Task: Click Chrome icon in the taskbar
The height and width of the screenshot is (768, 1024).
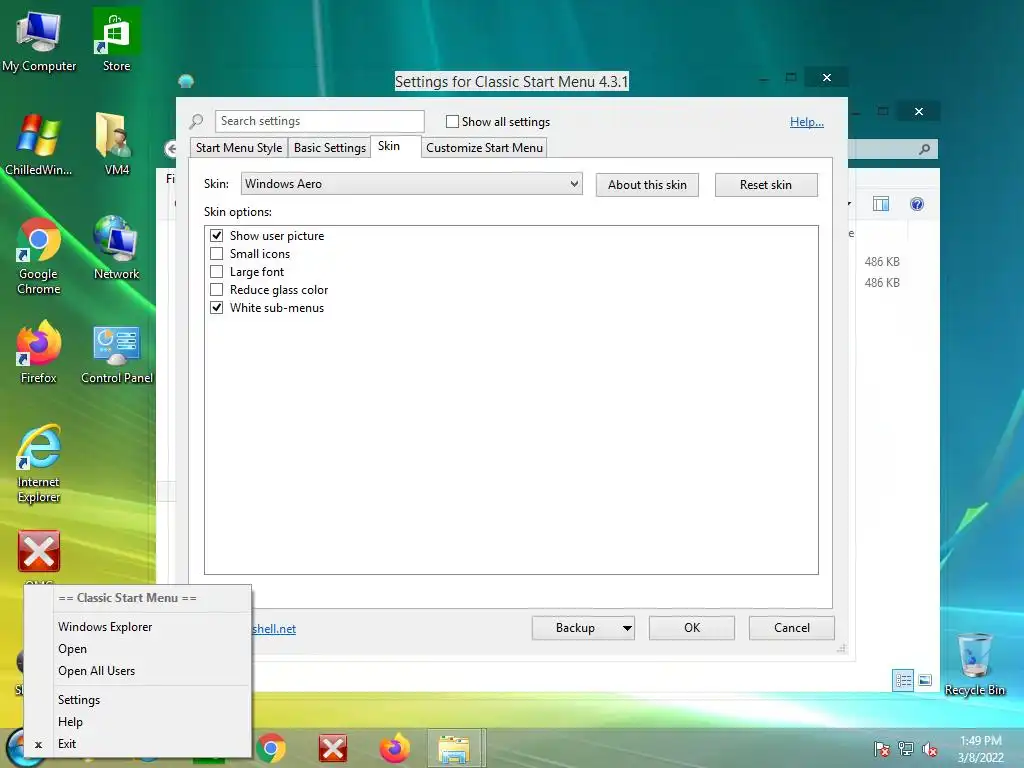Action: pos(270,748)
